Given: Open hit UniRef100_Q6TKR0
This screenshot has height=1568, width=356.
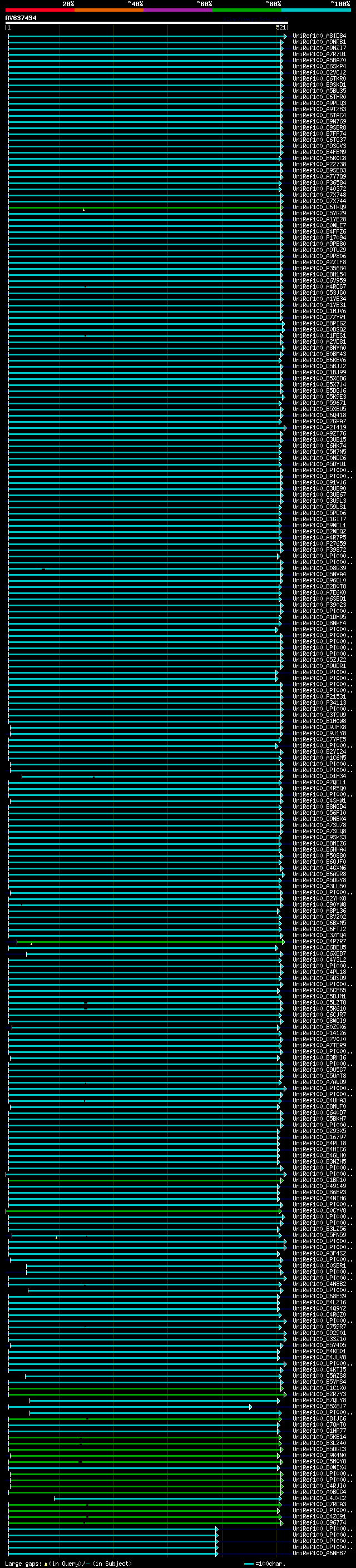Looking at the screenshot, I should (x=319, y=78).
